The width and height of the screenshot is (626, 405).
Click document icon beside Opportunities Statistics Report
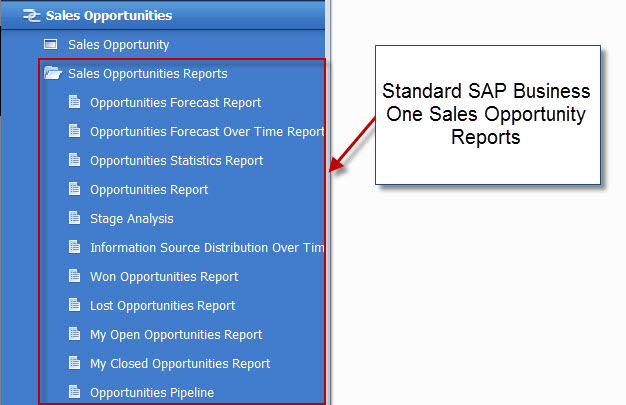(x=74, y=160)
